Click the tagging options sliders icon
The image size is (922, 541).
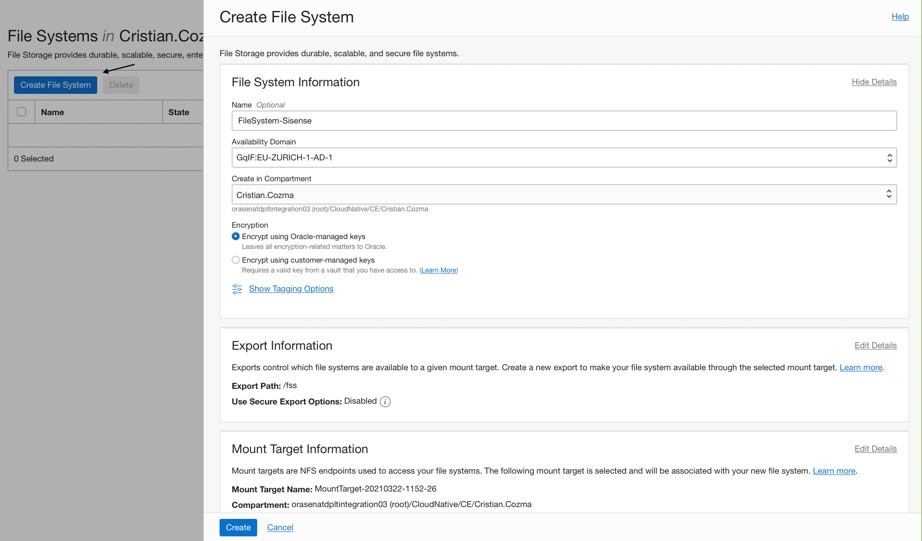[237, 289]
